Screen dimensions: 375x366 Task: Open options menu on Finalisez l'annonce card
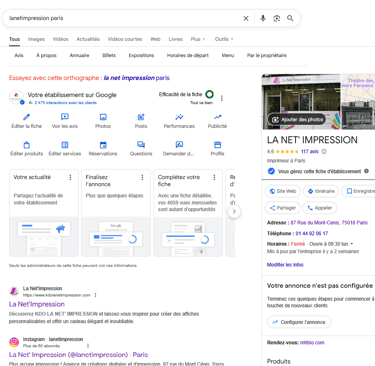[142, 177]
